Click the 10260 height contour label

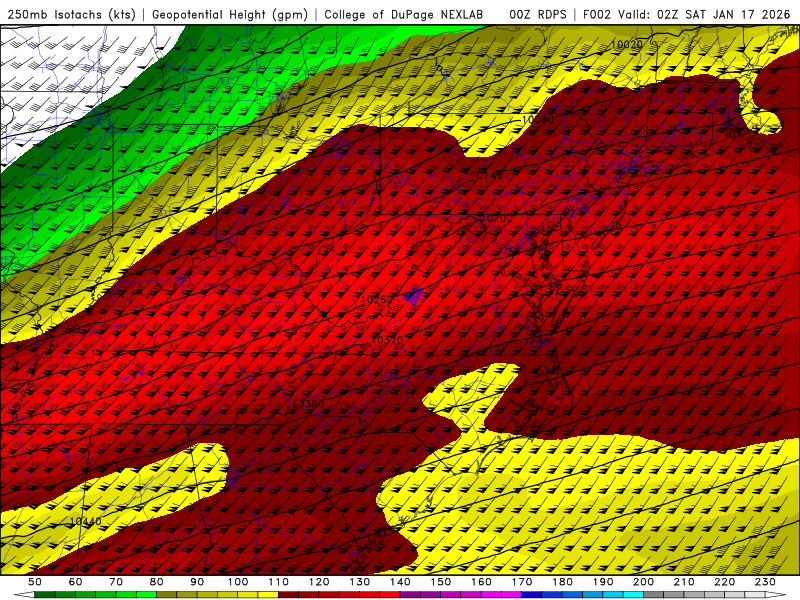point(376,299)
